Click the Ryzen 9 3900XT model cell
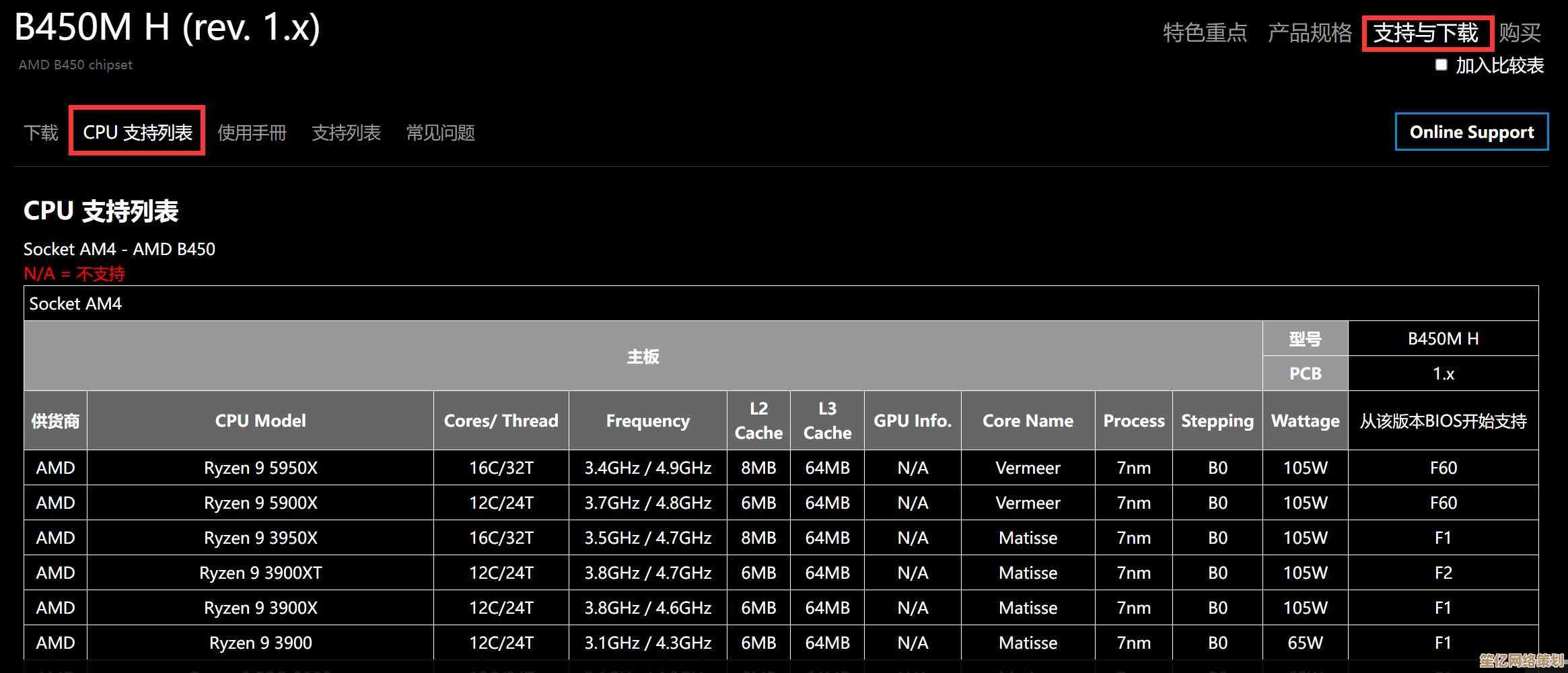The image size is (1568, 673). 260,573
